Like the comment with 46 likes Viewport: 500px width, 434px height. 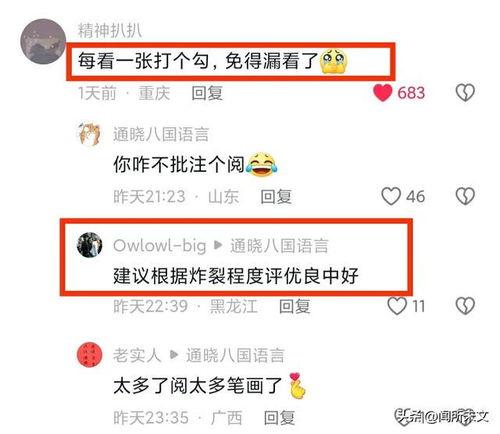(391, 196)
